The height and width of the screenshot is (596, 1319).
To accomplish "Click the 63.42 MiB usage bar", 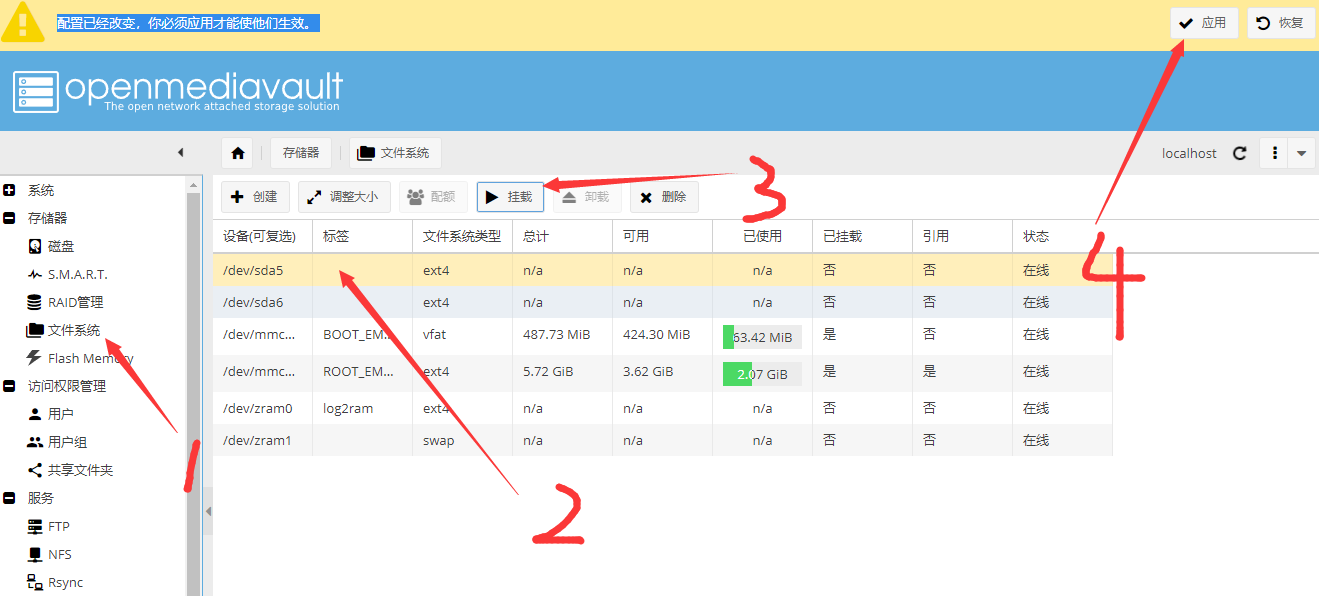I will coord(762,337).
